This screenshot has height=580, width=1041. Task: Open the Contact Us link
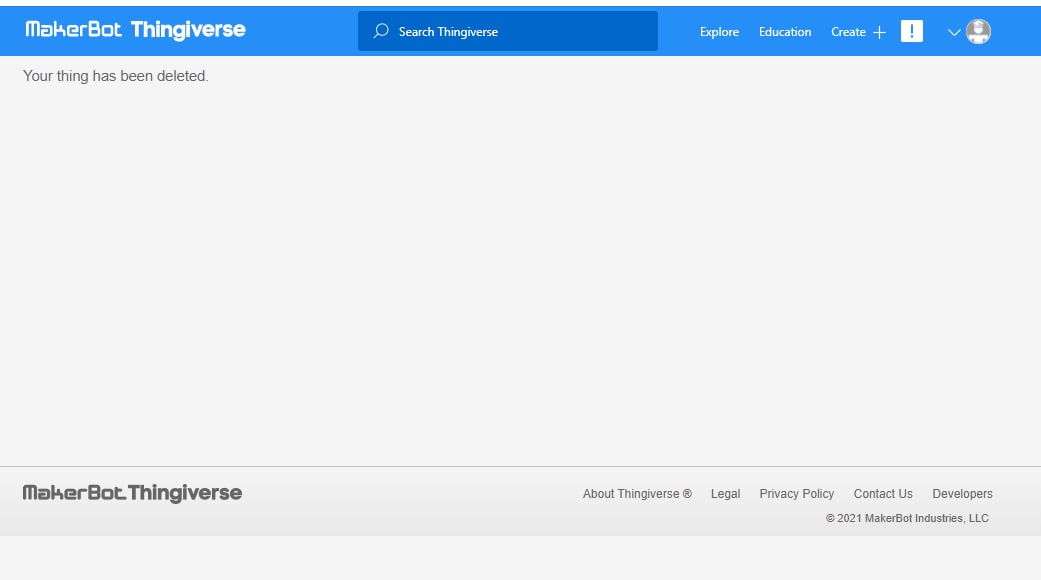click(883, 494)
